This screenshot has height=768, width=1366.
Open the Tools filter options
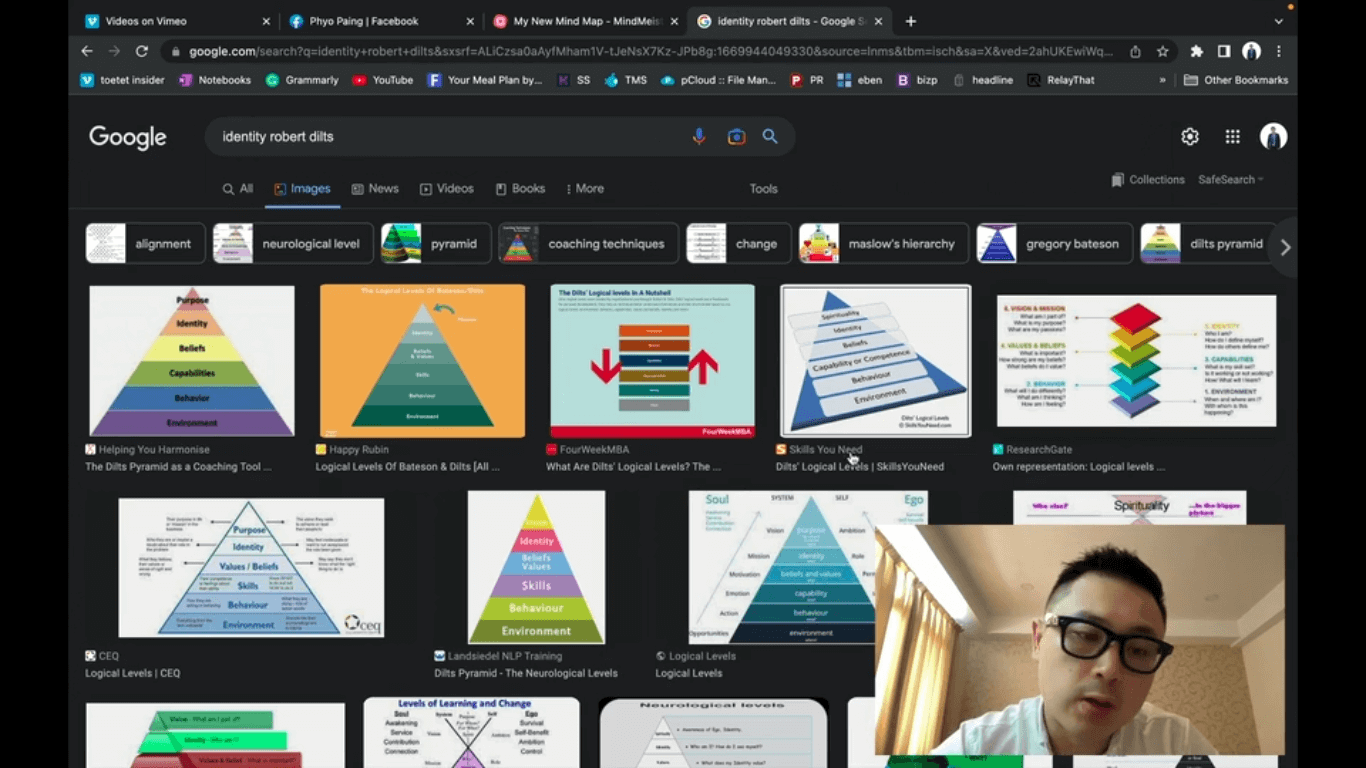tap(763, 188)
